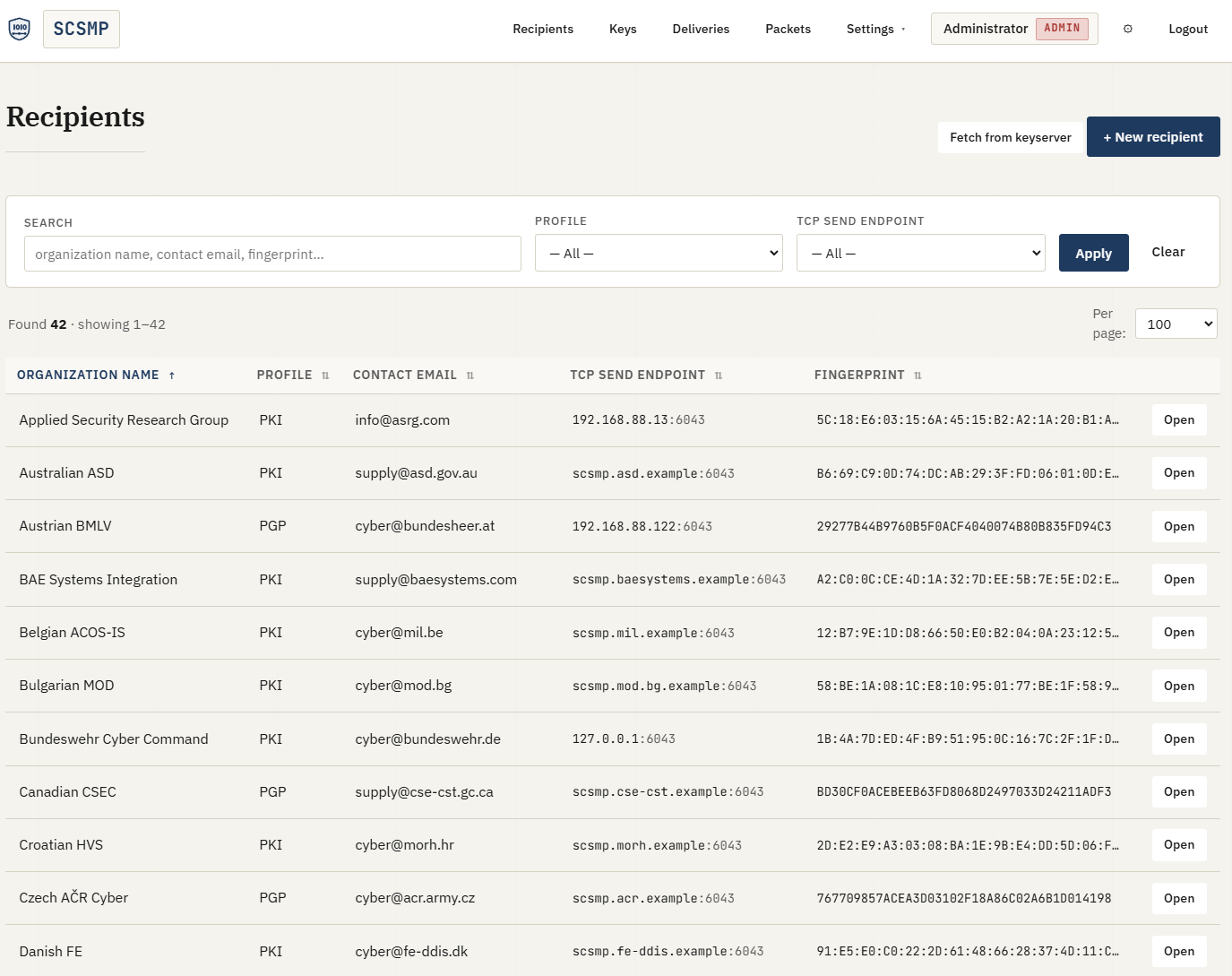Open the Bundeswehr Cyber Command recipient
Viewport: 1232px width, 976px height.
coord(1179,738)
